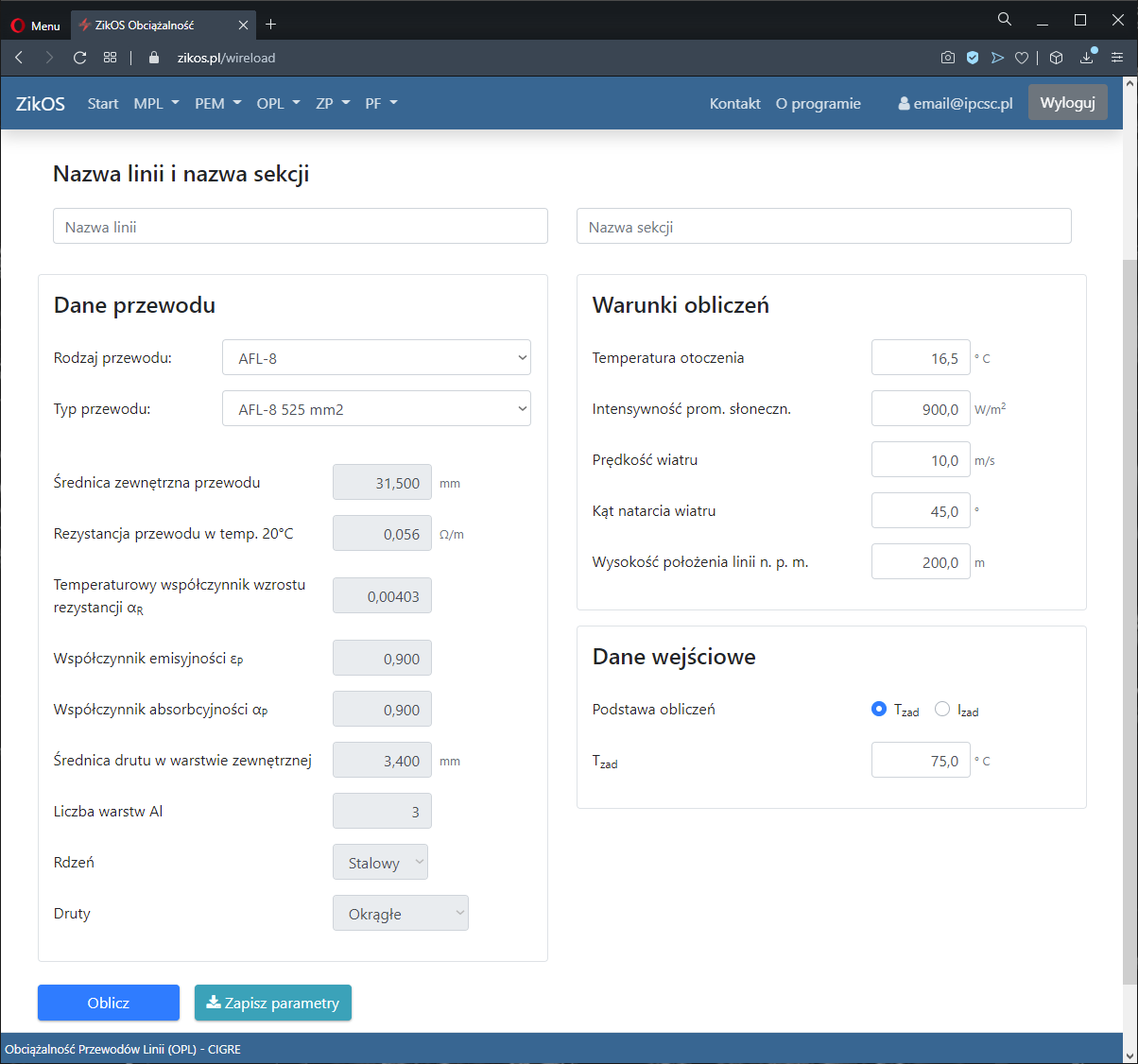The height and width of the screenshot is (1064, 1138).
Task: Click the search icon in title bar
Action: click(1005, 20)
